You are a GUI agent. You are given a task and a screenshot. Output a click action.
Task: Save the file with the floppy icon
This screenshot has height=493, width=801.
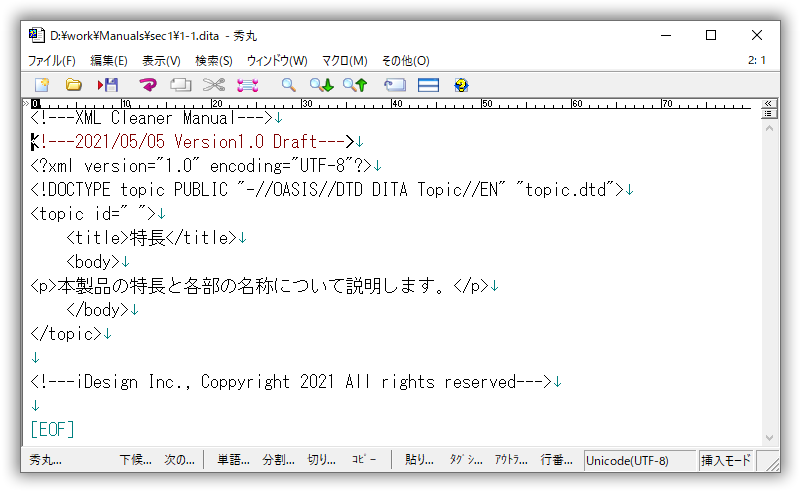pos(108,85)
